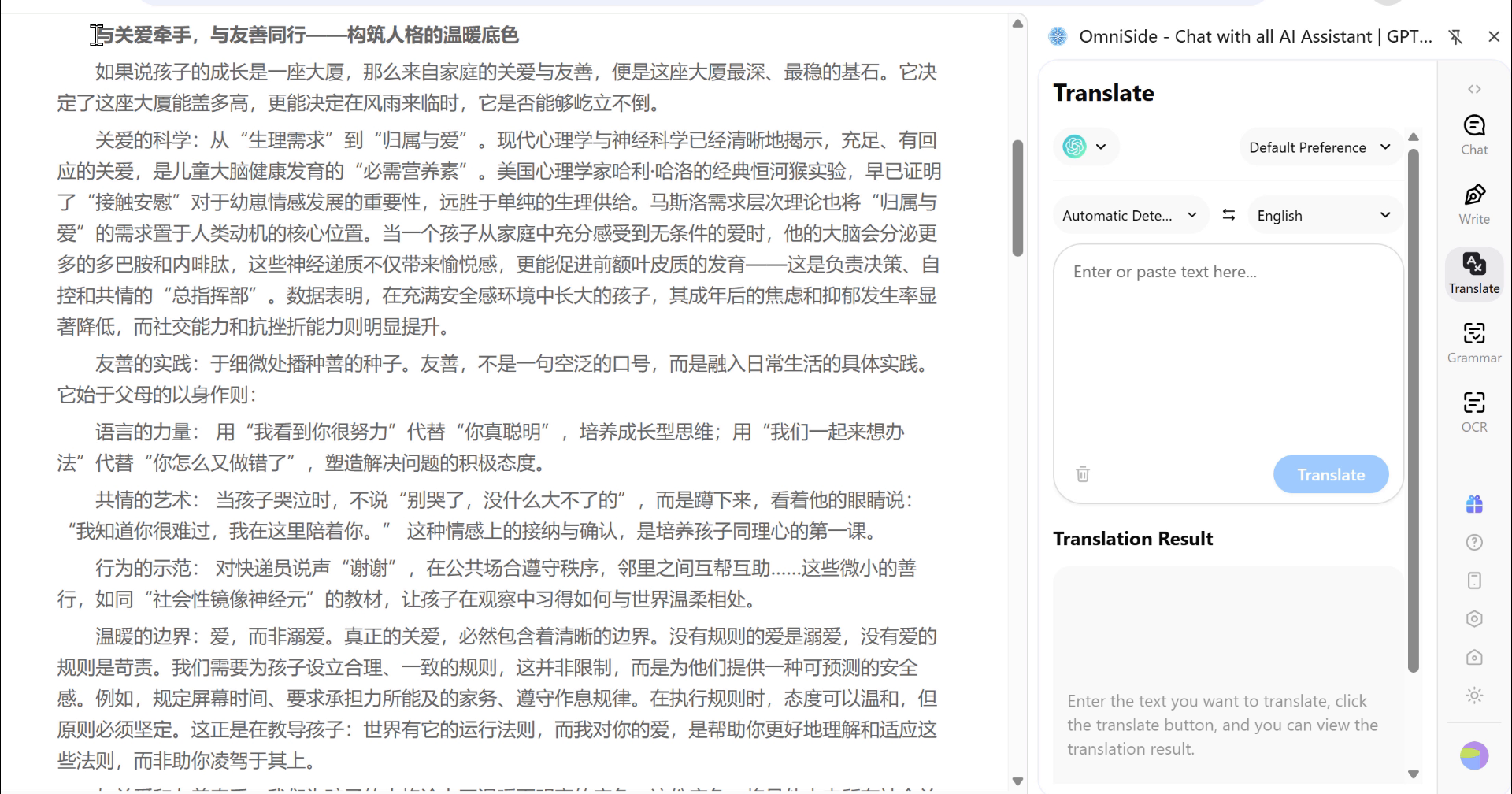Swap source and target languages

click(x=1228, y=215)
